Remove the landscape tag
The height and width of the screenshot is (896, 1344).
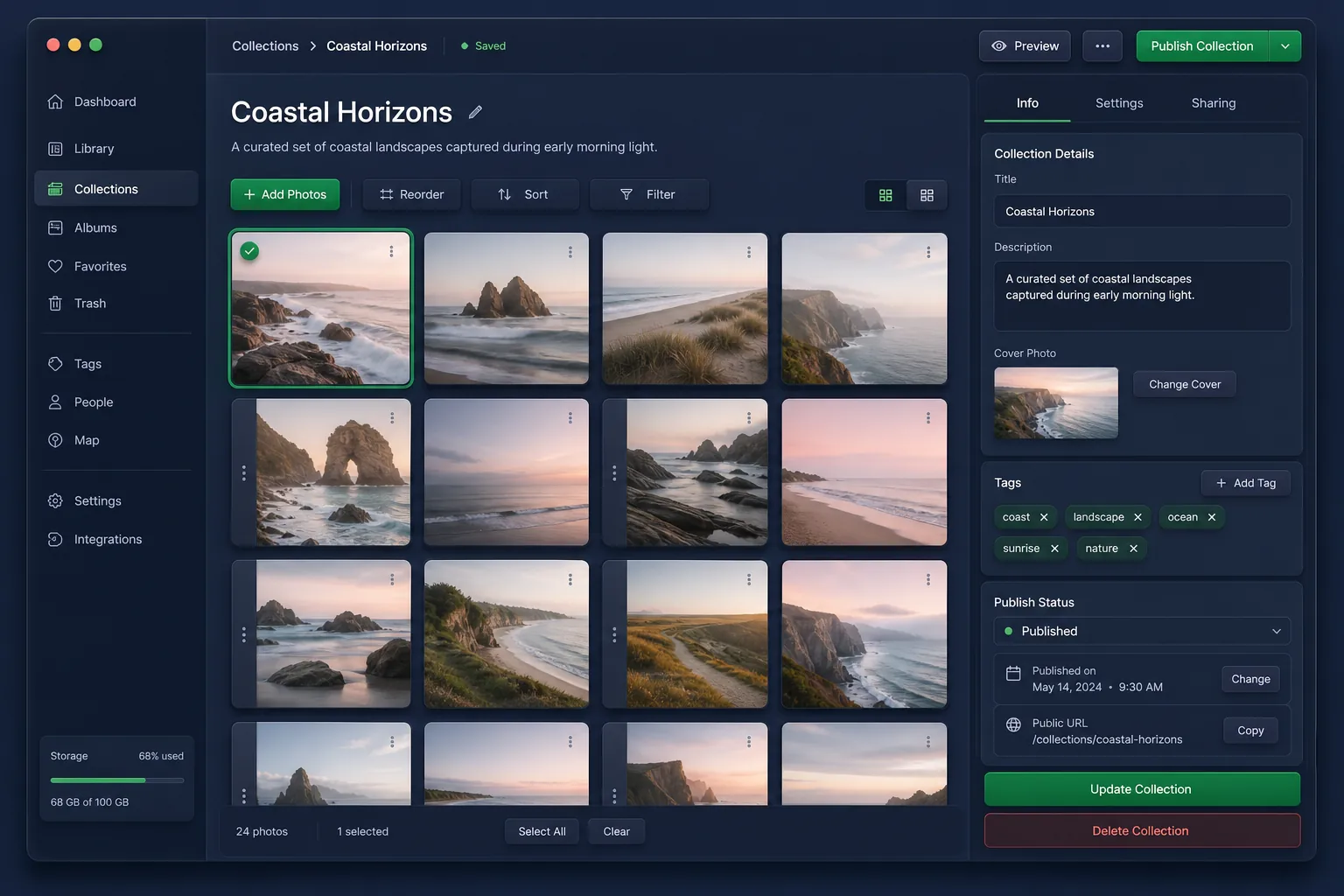coord(1137,517)
